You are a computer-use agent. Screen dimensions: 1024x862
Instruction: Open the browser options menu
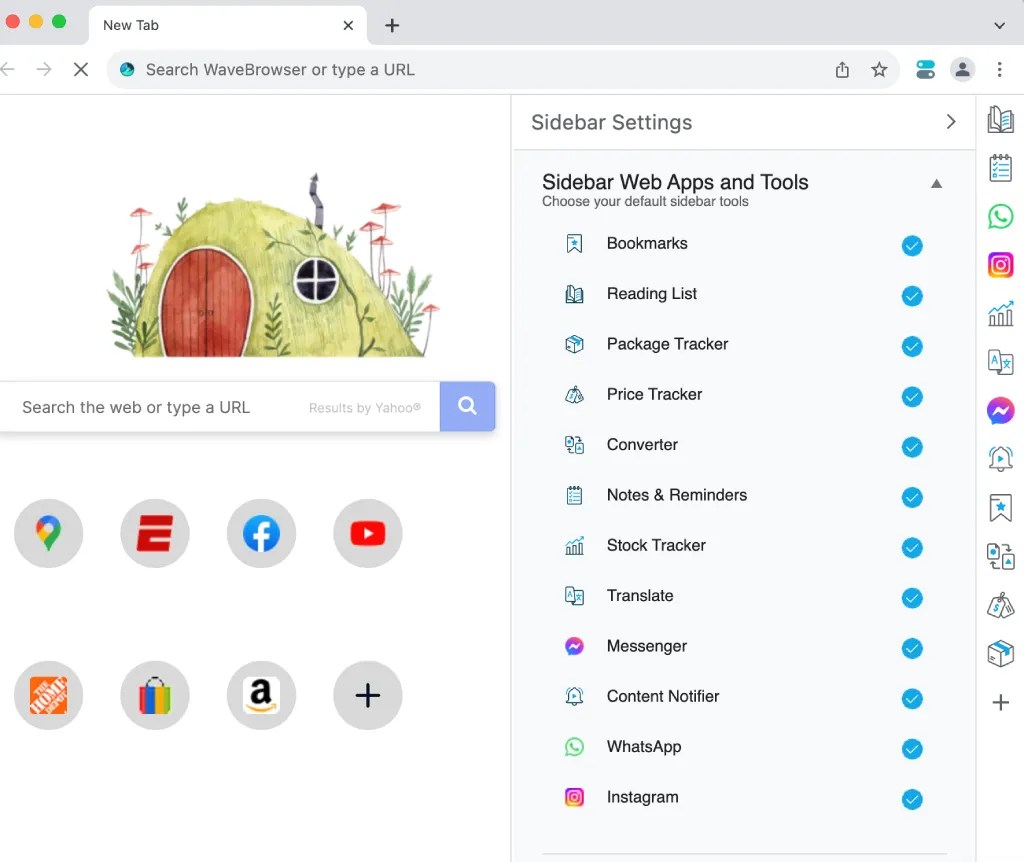(999, 69)
